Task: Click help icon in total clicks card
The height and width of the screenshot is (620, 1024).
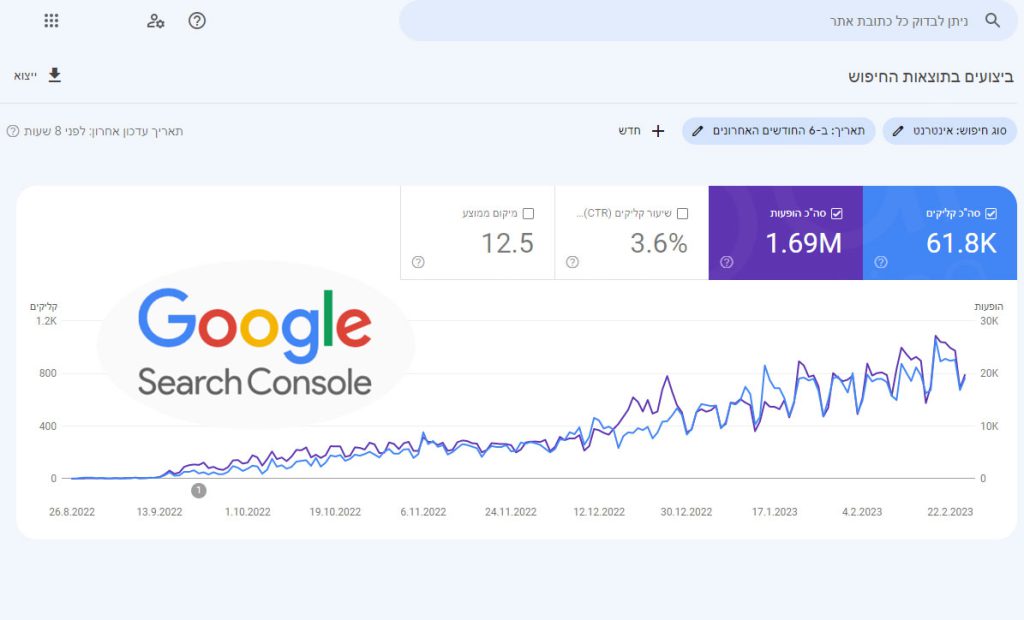Action: pyautogui.click(x=880, y=262)
